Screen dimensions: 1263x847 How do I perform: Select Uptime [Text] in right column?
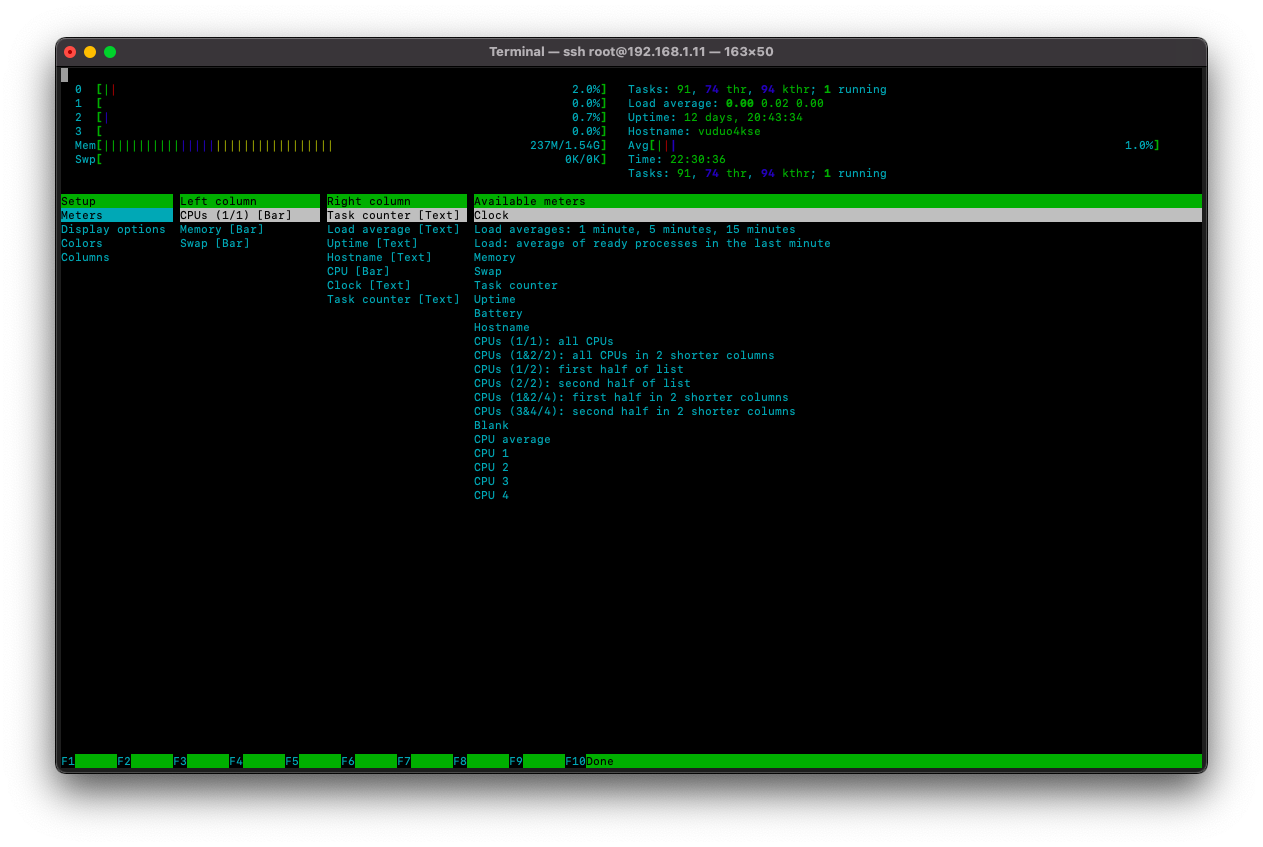372,244
